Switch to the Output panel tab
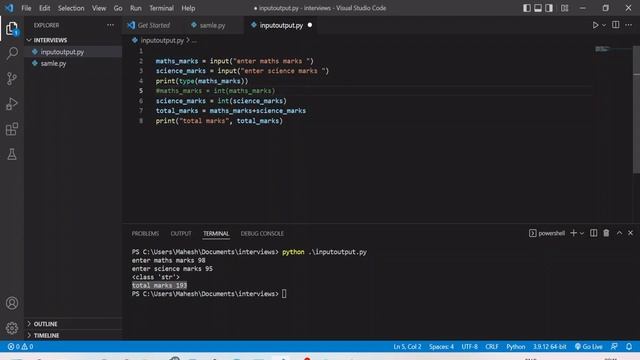Viewport: 640px width, 360px height. tap(181, 233)
